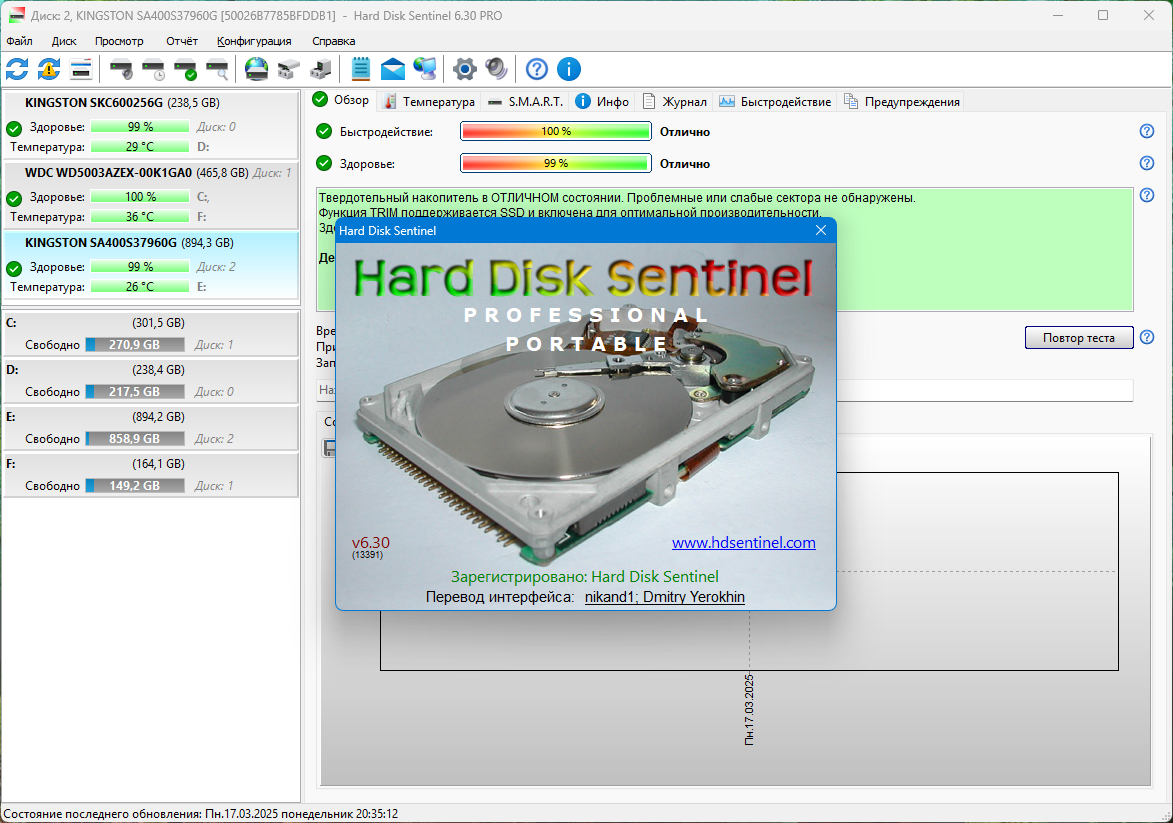
Task: Click the blue notepad report icon
Action: [361, 70]
